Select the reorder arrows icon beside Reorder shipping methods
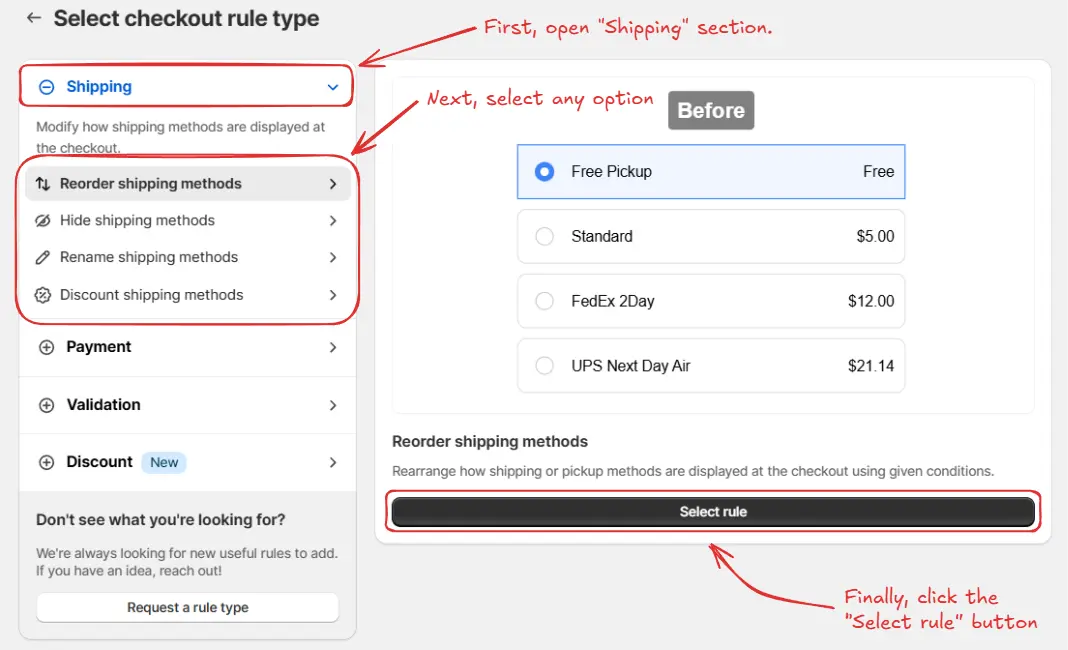 tap(44, 183)
